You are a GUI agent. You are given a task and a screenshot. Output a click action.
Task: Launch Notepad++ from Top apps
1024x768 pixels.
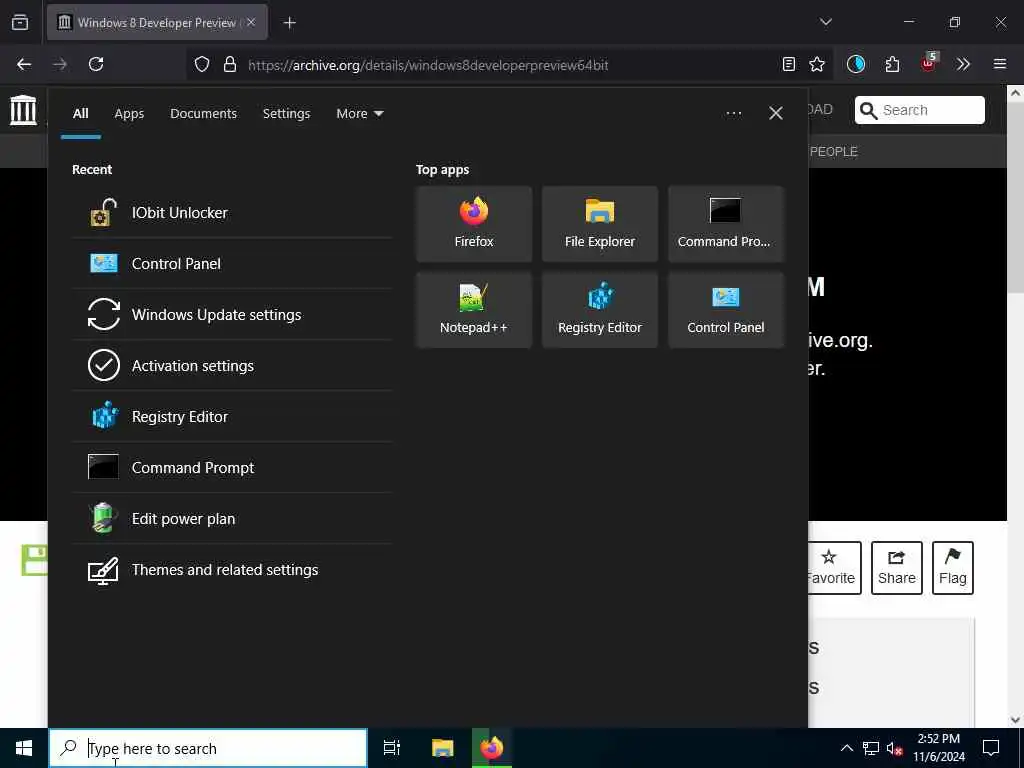[474, 310]
